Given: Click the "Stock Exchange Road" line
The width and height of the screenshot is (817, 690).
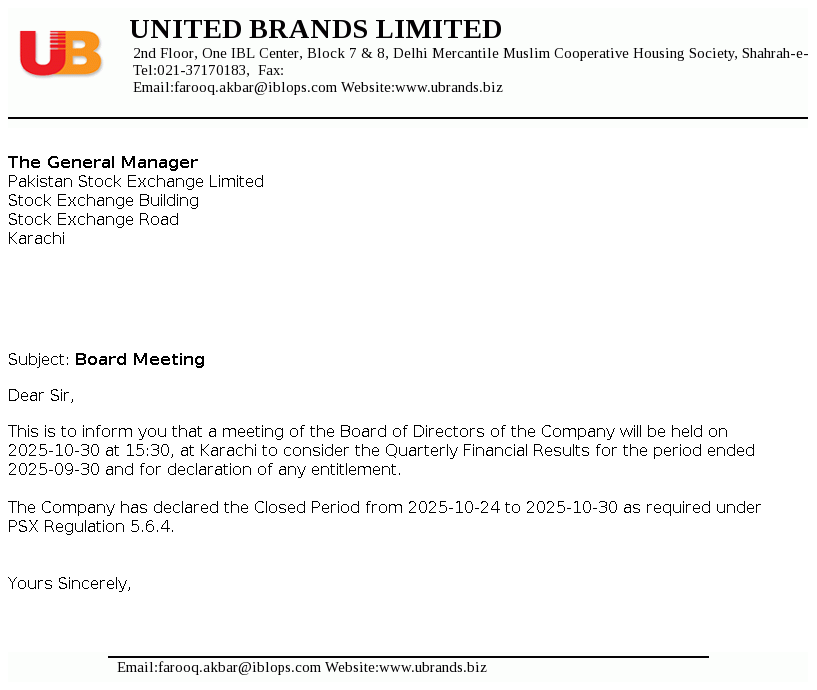Looking at the screenshot, I should click(93, 219).
